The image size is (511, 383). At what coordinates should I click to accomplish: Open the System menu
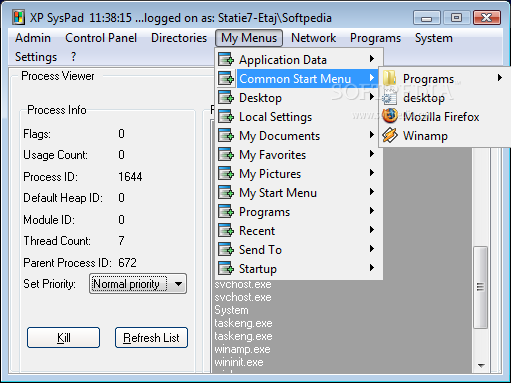pos(434,38)
